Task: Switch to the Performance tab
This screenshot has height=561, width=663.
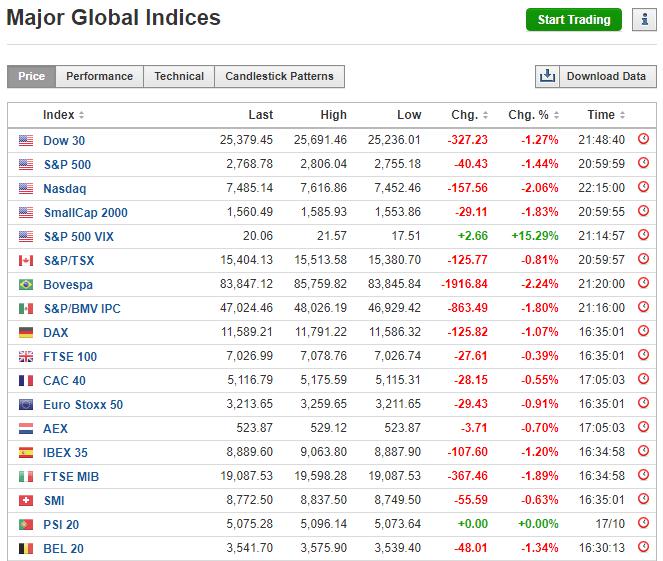Action: point(99,76)
